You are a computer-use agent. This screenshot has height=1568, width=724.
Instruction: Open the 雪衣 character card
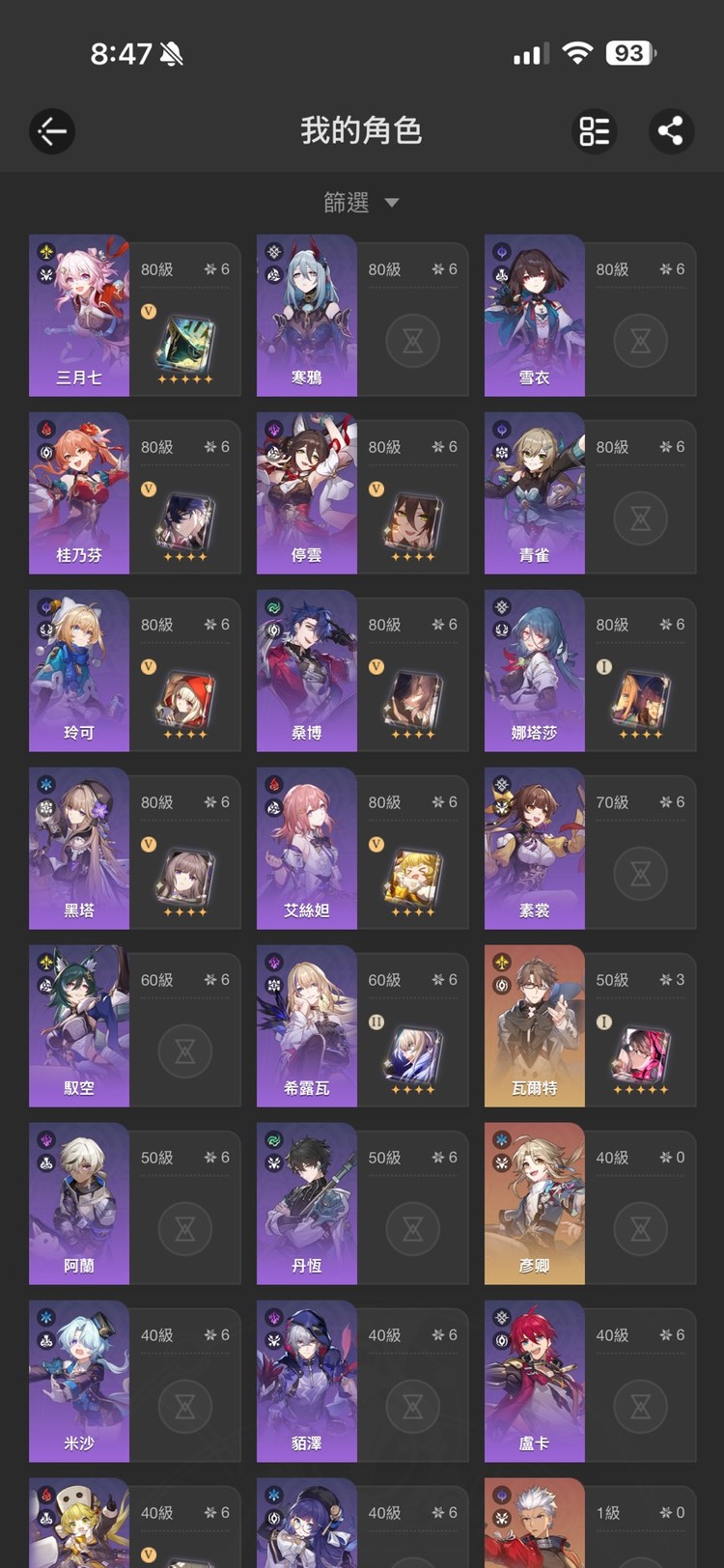(x=590, y=316)
